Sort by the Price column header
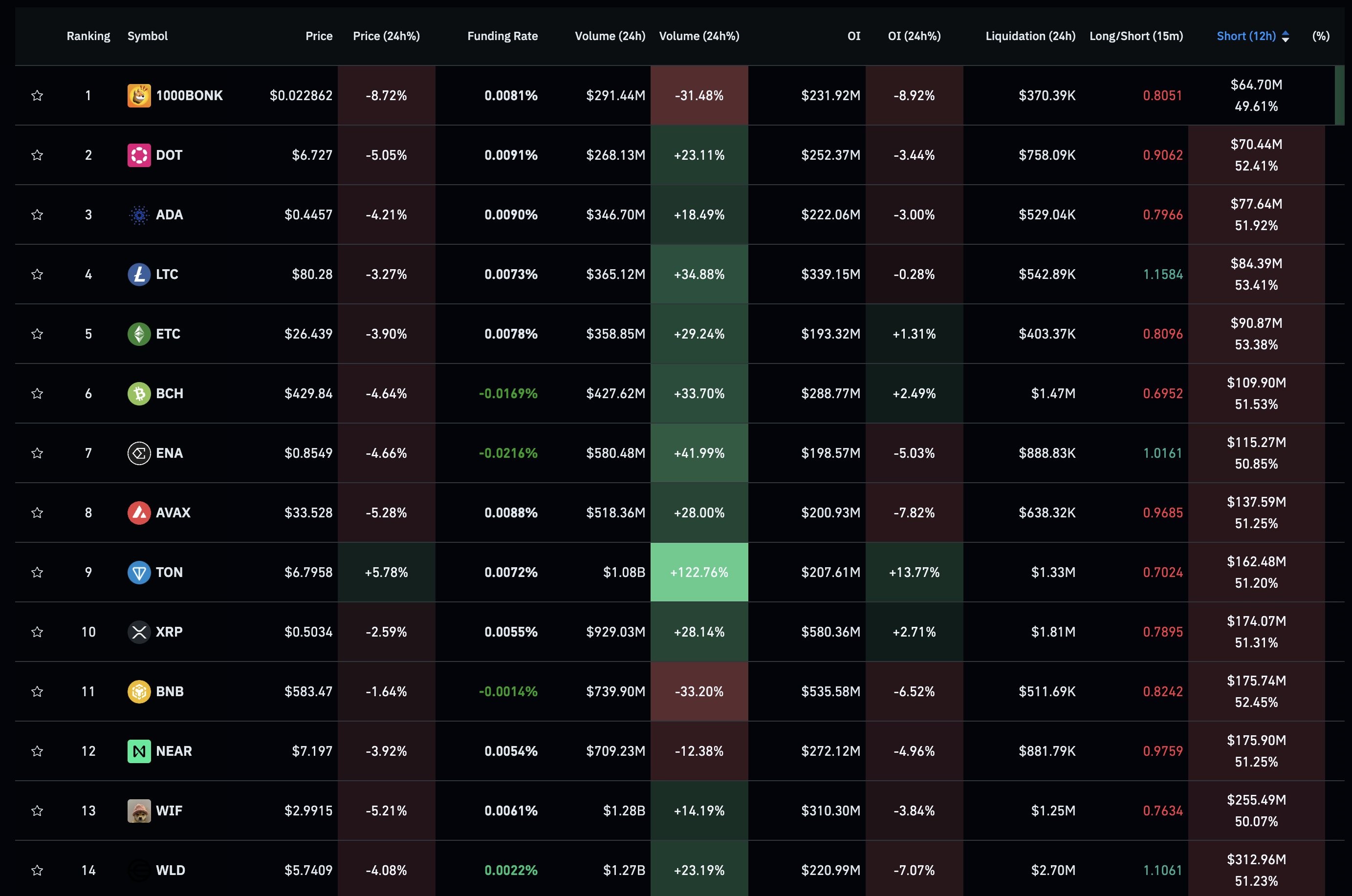 (319, 36)
